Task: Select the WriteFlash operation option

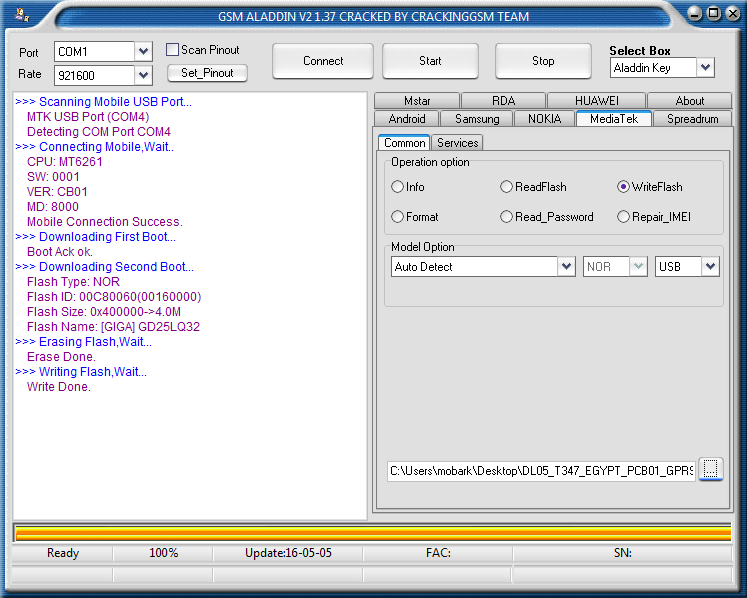Action: coord(623,186)
